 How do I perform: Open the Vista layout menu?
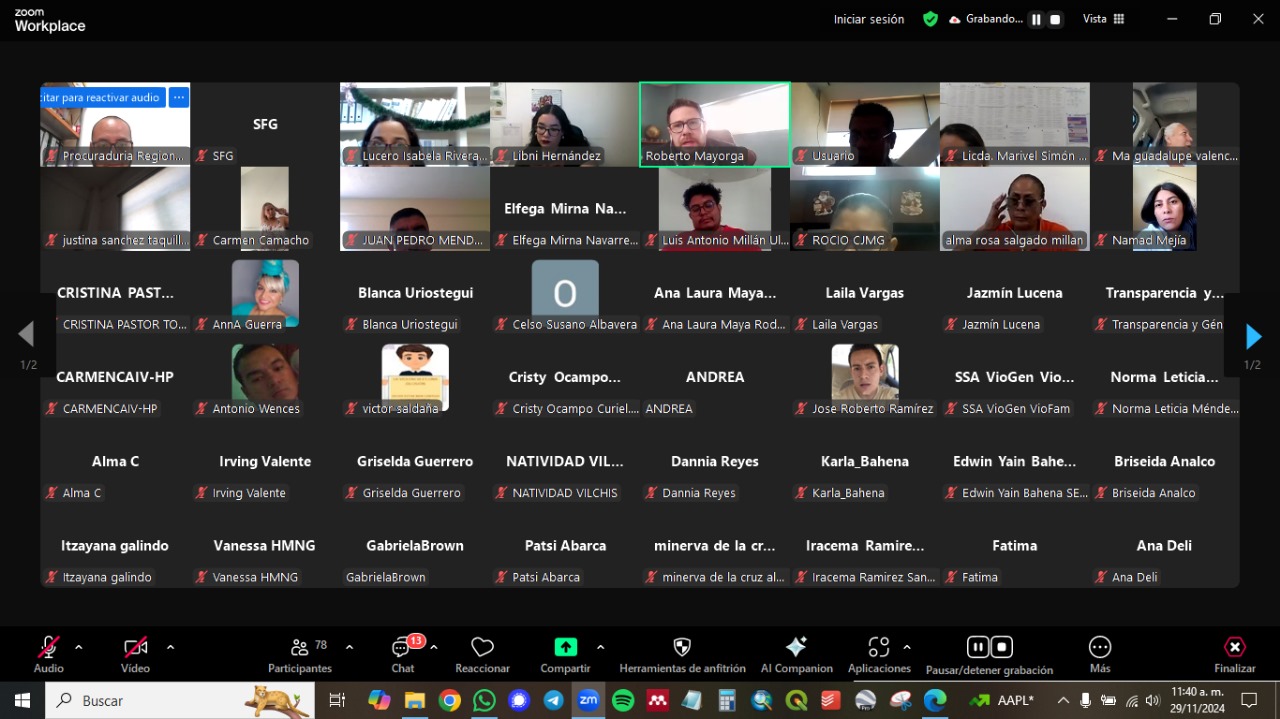(1103, 19)
